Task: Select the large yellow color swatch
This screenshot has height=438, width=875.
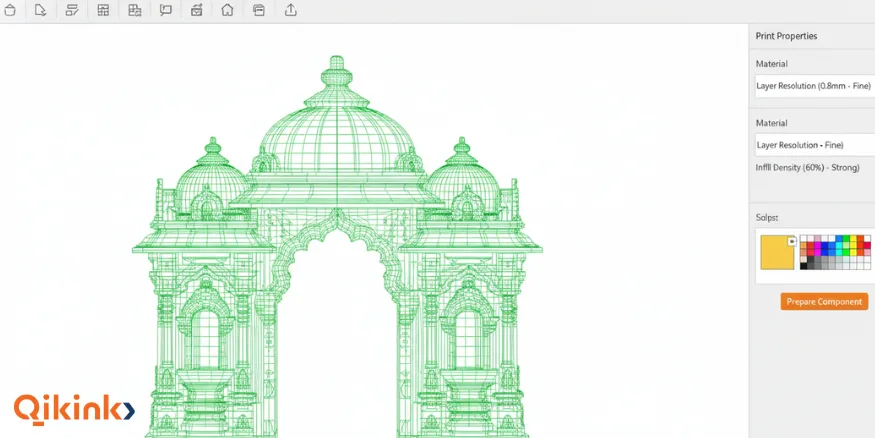Action: click(776, 252)
